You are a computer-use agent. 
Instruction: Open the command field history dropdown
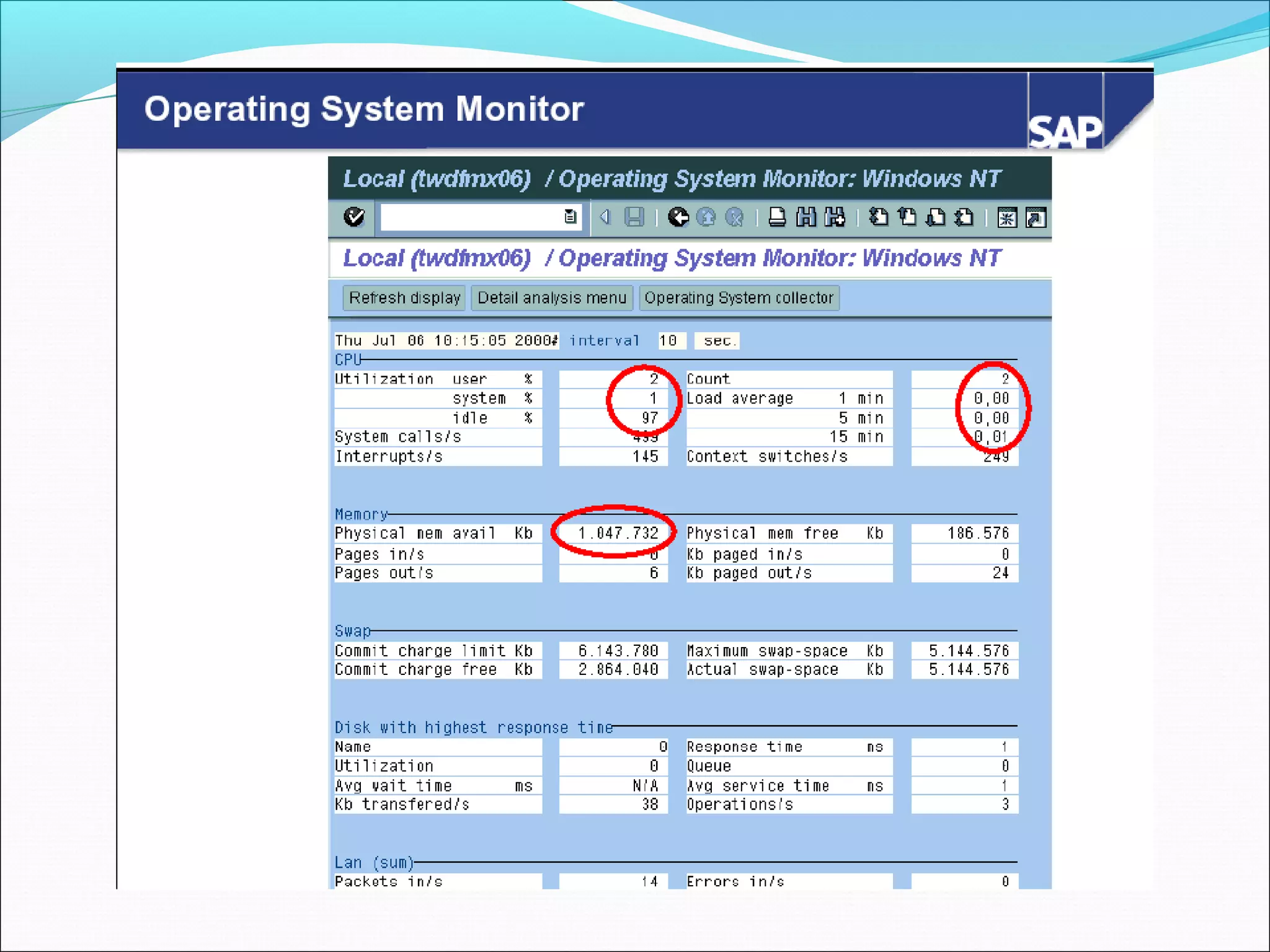(x=570, y=217)
